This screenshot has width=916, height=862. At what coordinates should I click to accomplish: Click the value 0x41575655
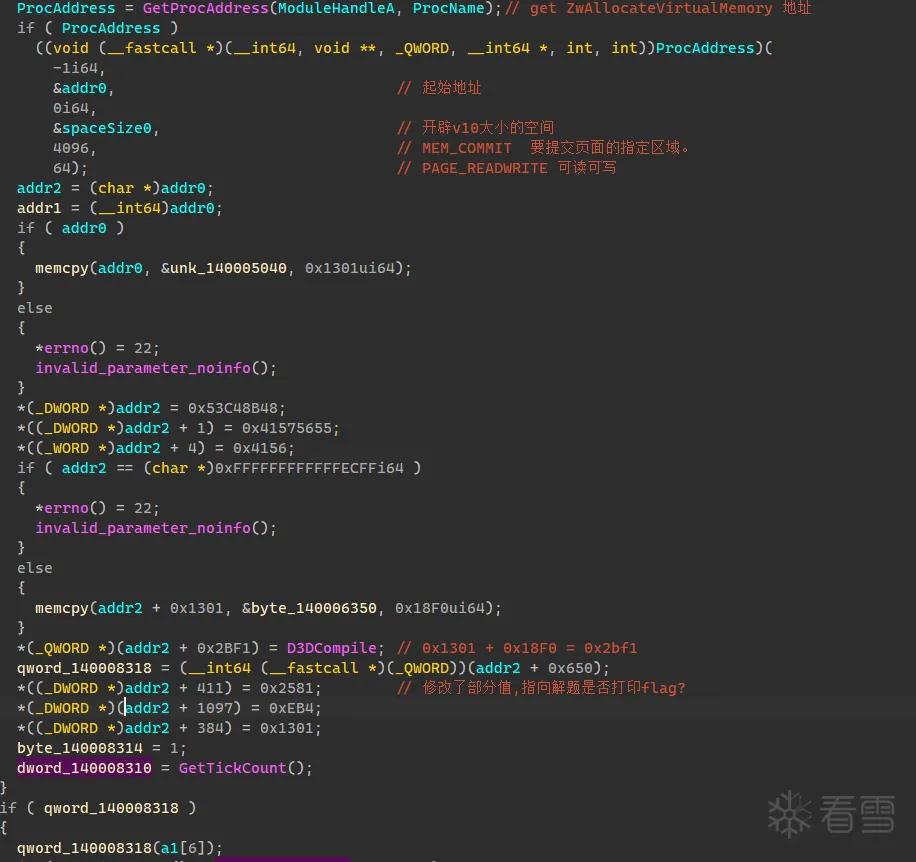pyautogui.click(x=287, y=428)
